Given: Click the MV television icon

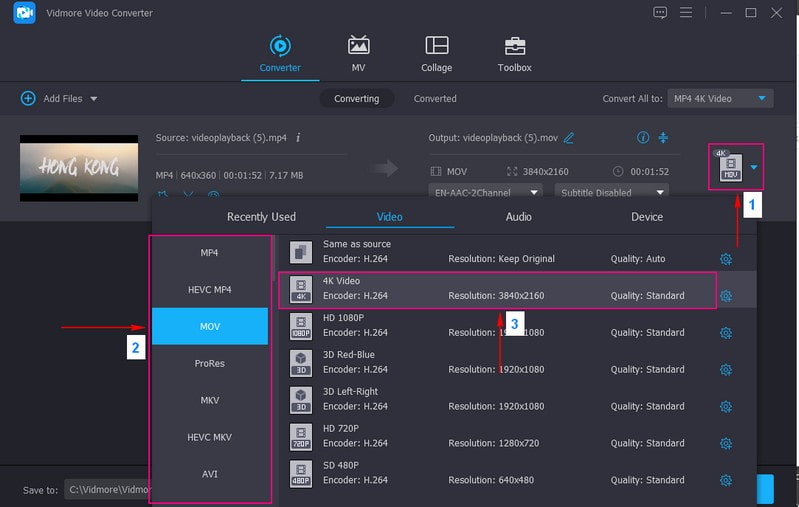Looking at the screenshot, I should (x=358, y=46).
